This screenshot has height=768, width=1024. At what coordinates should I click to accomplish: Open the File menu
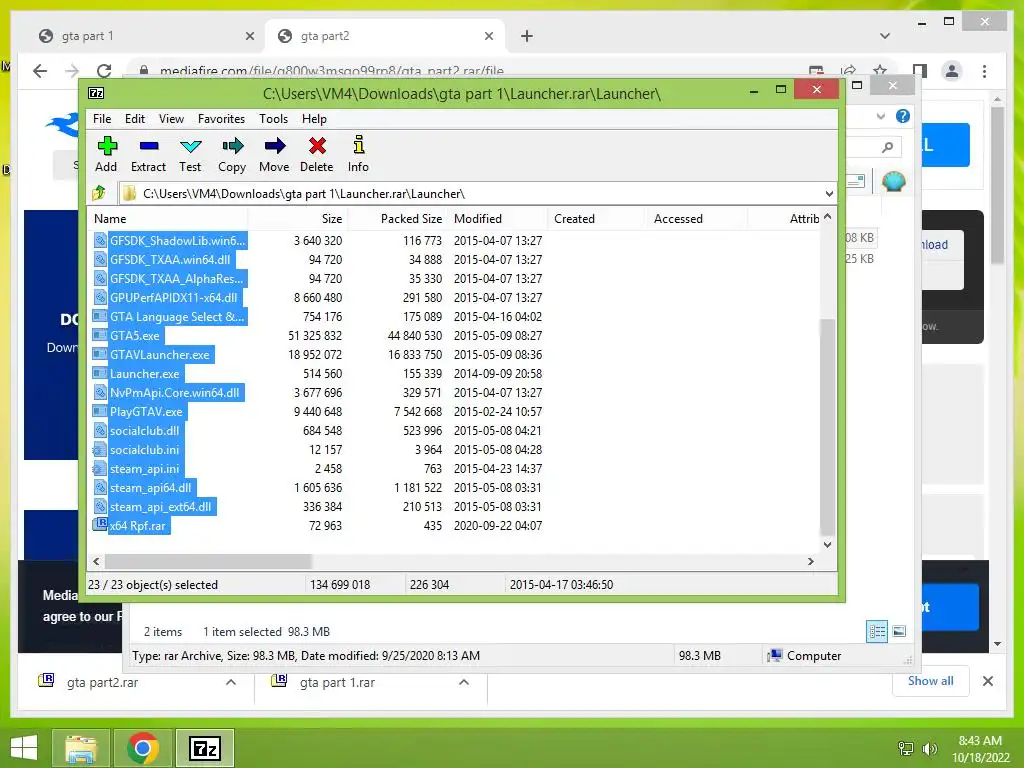click(x=102, y=119)
